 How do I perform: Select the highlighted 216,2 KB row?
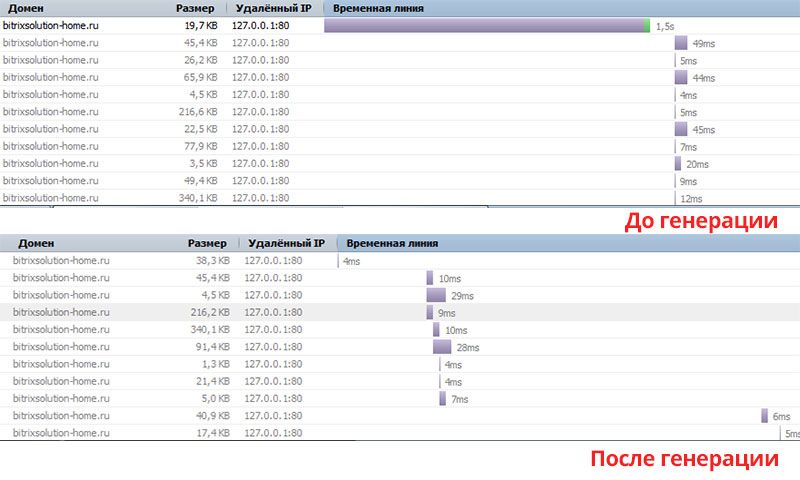pyautogui.click(x=400, y=312)
